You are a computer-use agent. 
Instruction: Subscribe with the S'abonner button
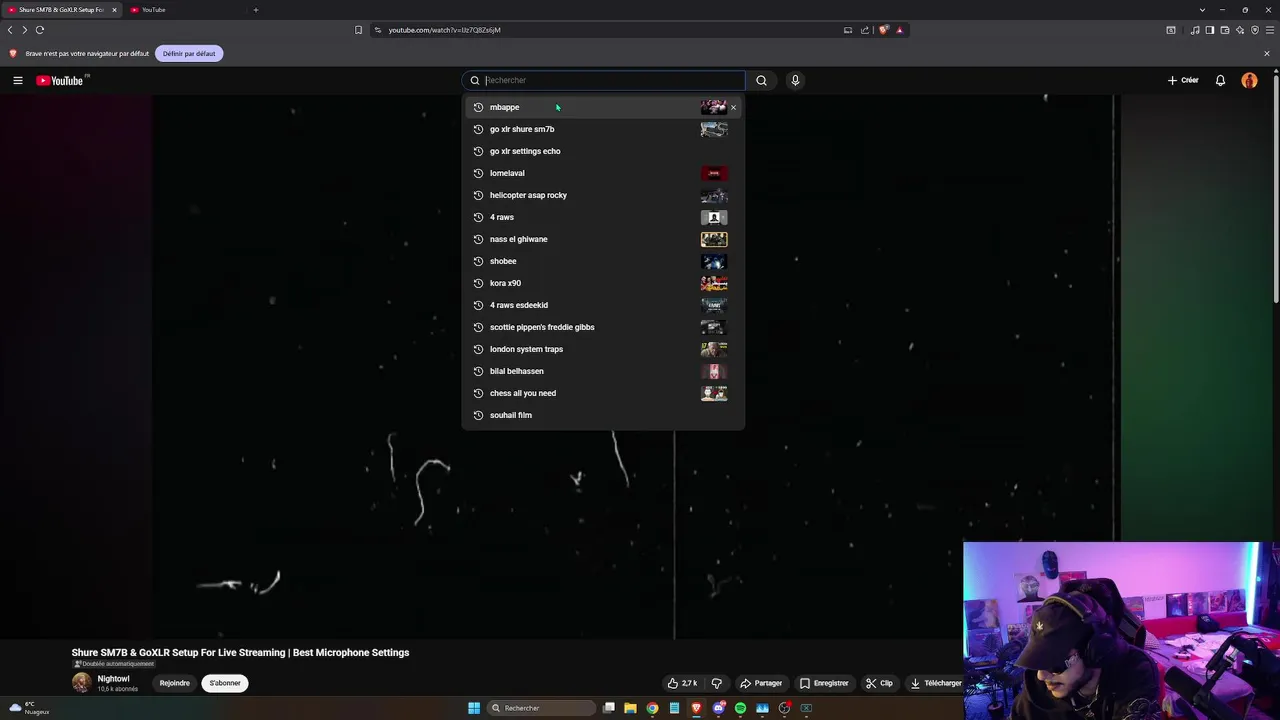pos(225,683)
